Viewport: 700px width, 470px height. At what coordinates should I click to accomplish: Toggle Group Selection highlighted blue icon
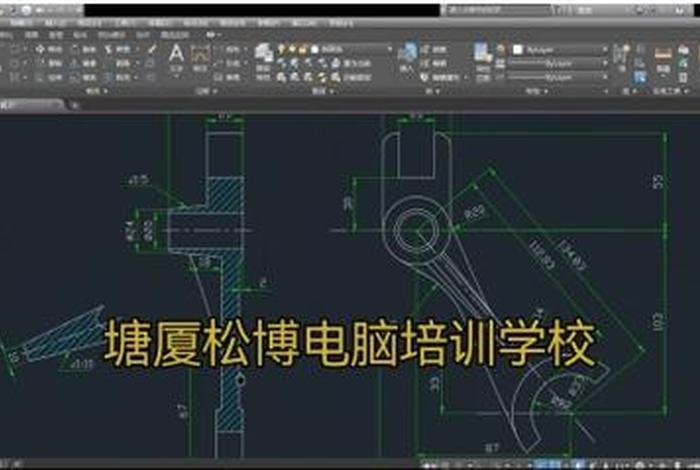pos(640,77)
